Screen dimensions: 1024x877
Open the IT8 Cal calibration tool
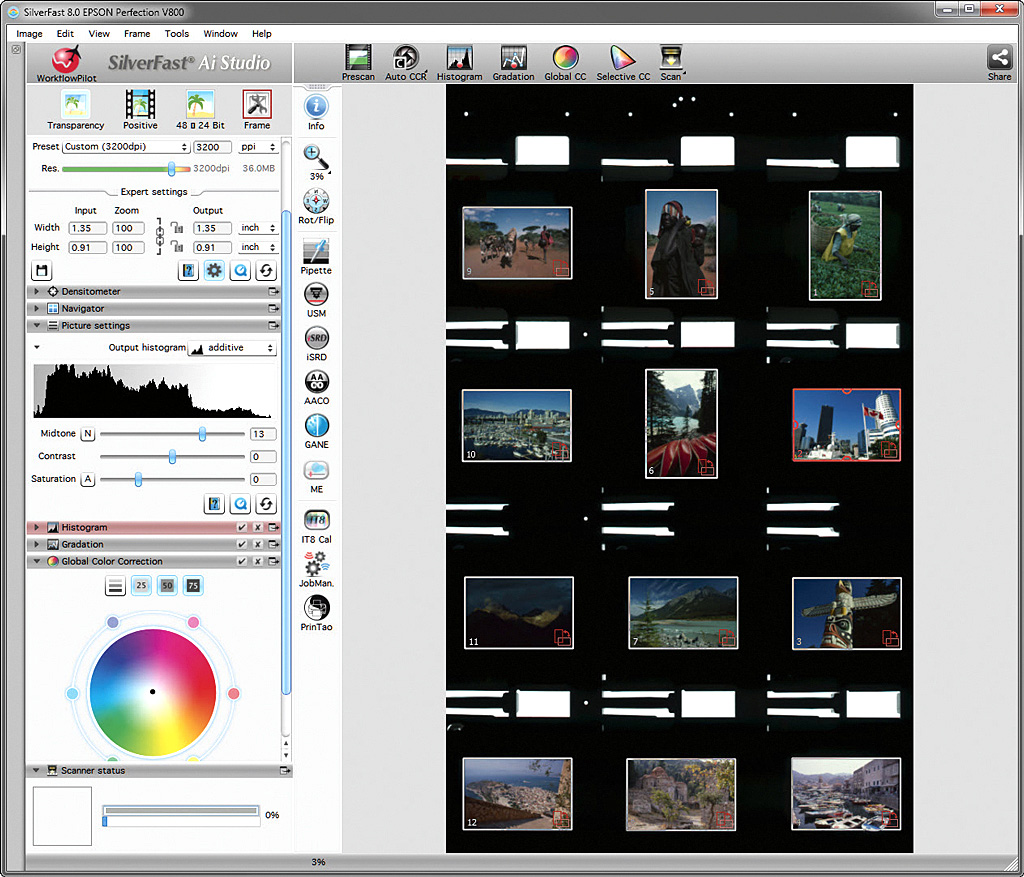pyautogui.click(x=316, y=523)
